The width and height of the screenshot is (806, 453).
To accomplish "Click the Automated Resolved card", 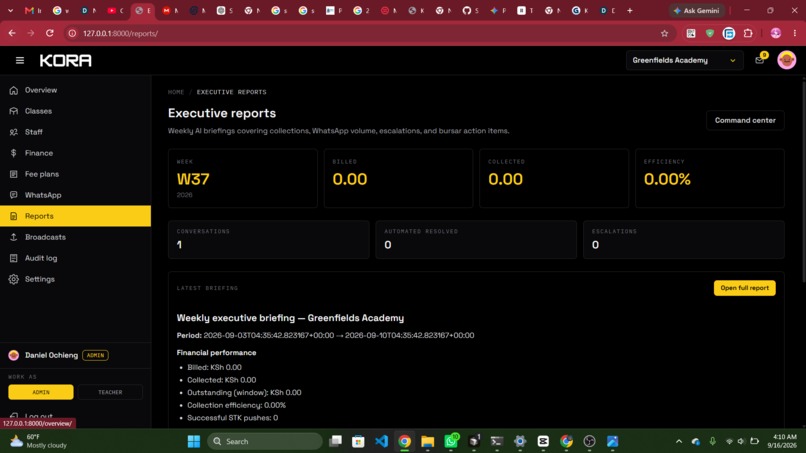I will pyautogui.click(x=476, y=240).
